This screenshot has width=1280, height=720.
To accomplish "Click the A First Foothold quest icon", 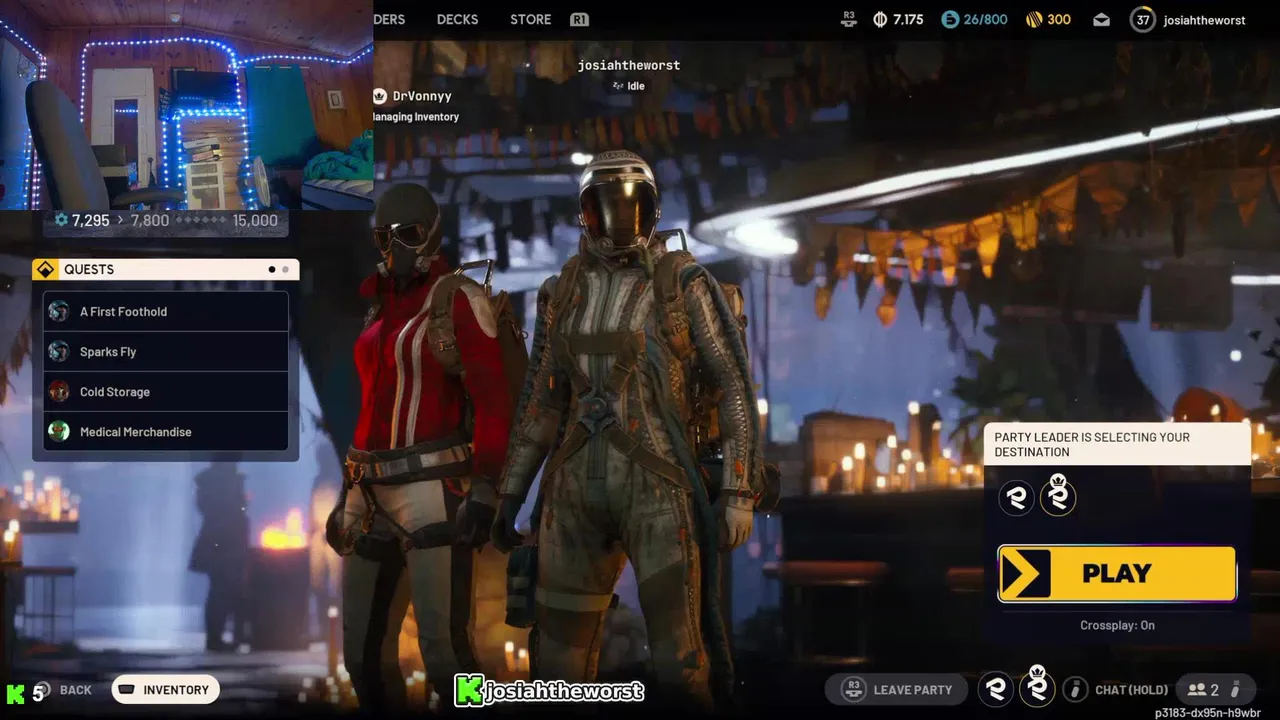I will pos(59,311).
